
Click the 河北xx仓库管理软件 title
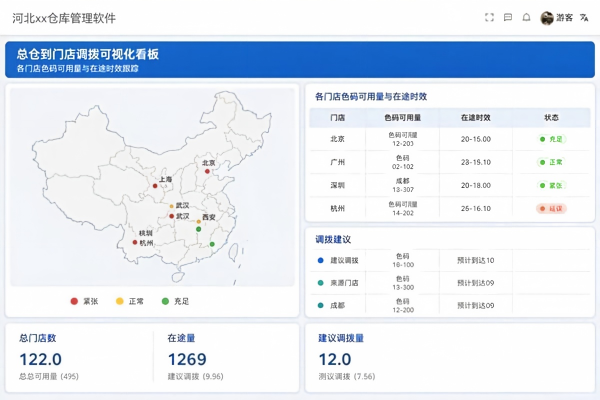pos(64,18)
